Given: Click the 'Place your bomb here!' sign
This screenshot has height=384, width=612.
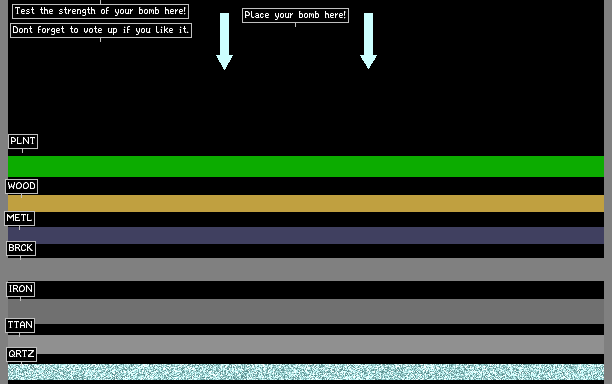Looking at the screenshot, I should (295, 15).
